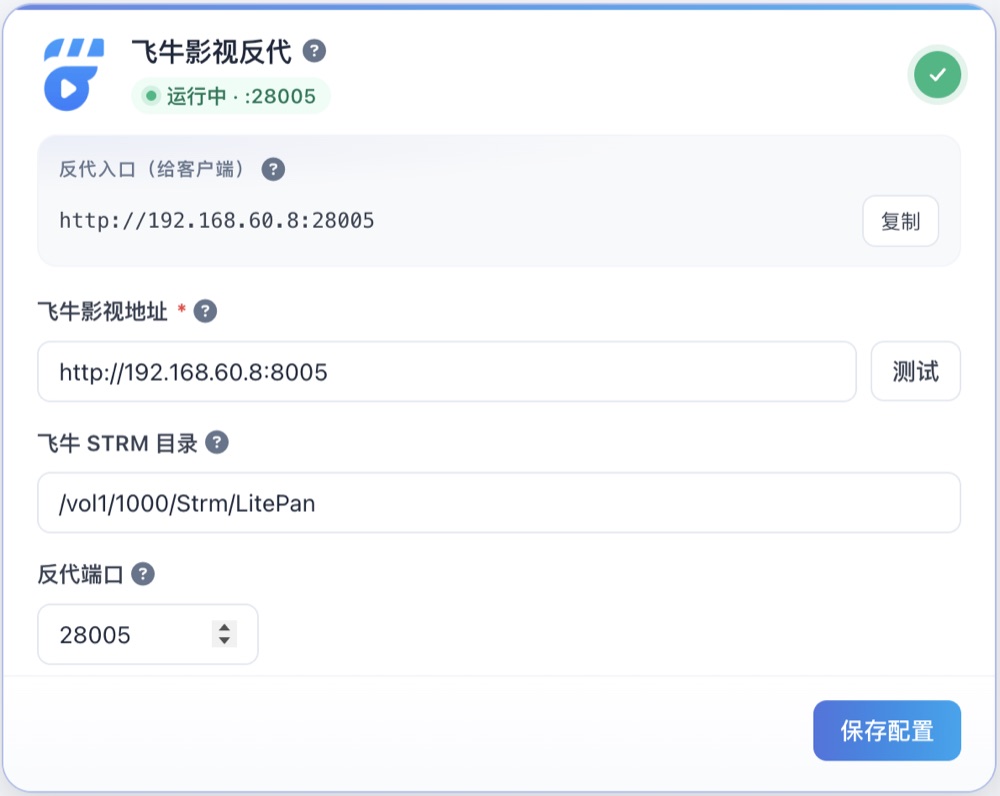Screen dimensions: 1000x796
Task: Click the 运行中 :28005 status badge
Action: pyautogui.click(x=231, y=96)
